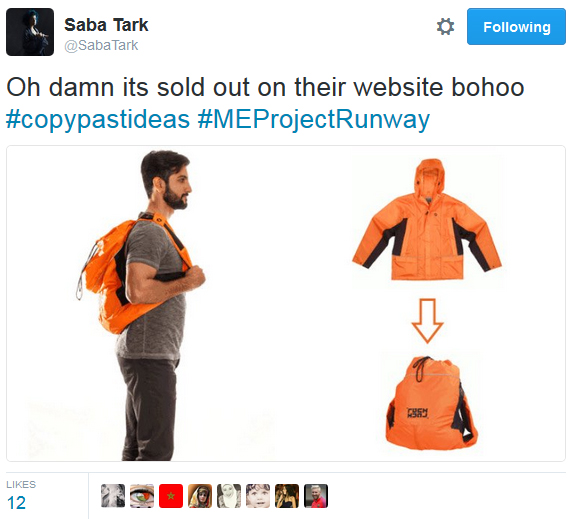The height and width of the screenshot is (519, 574).
Task: Open the first grayscale liker avatar
Action: (x=113, y=496)
